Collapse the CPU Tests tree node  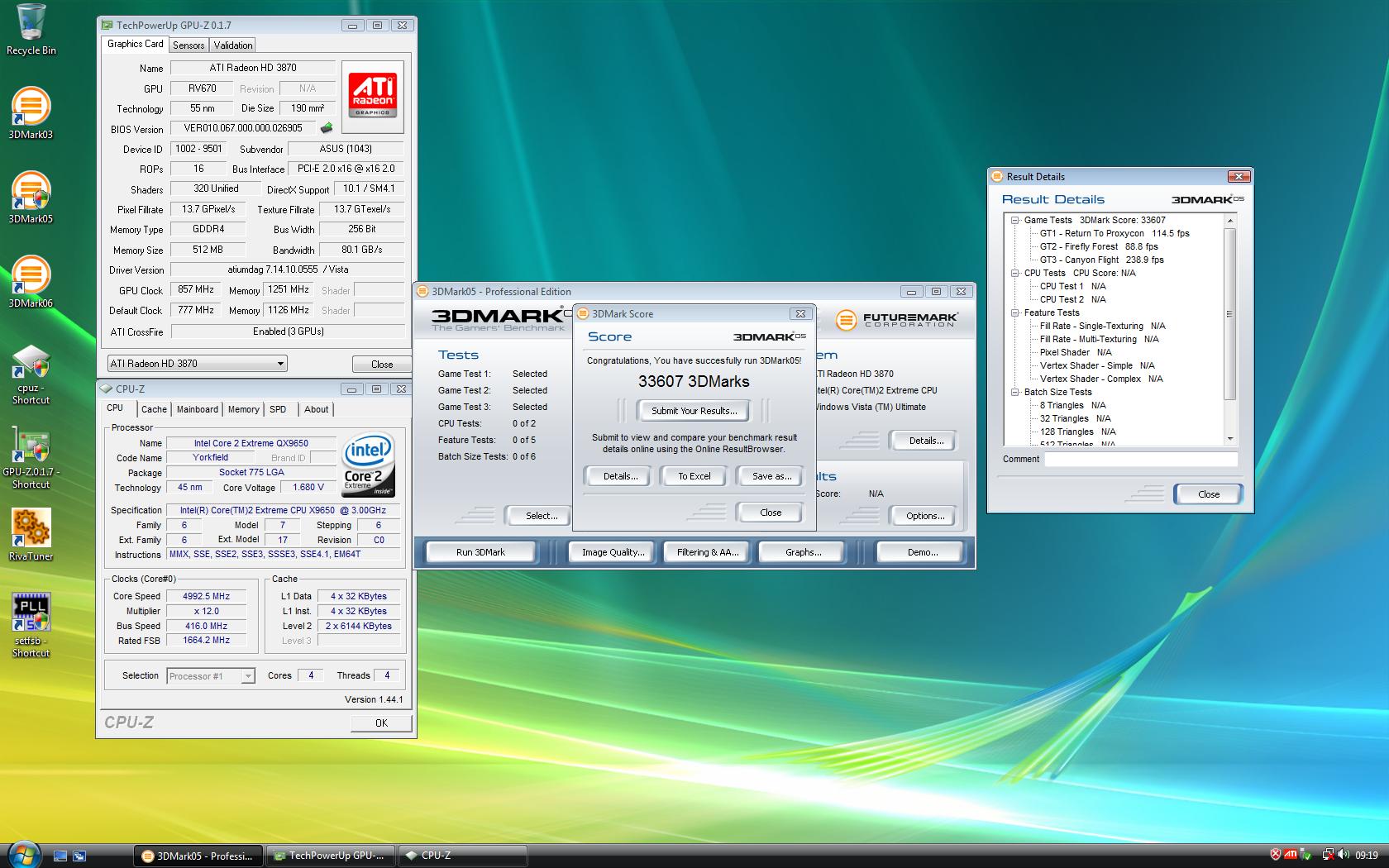click(1015, 273)
